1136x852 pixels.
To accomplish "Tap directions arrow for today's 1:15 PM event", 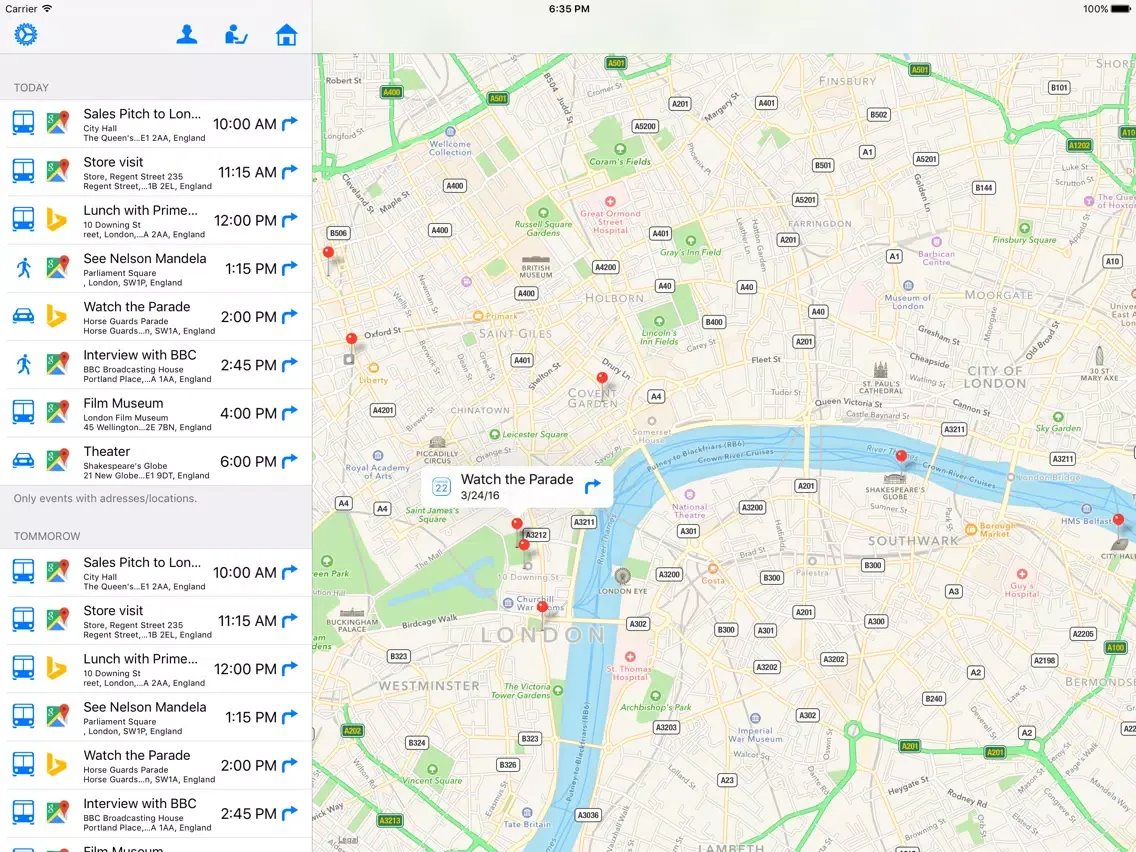I will [290, 268].
